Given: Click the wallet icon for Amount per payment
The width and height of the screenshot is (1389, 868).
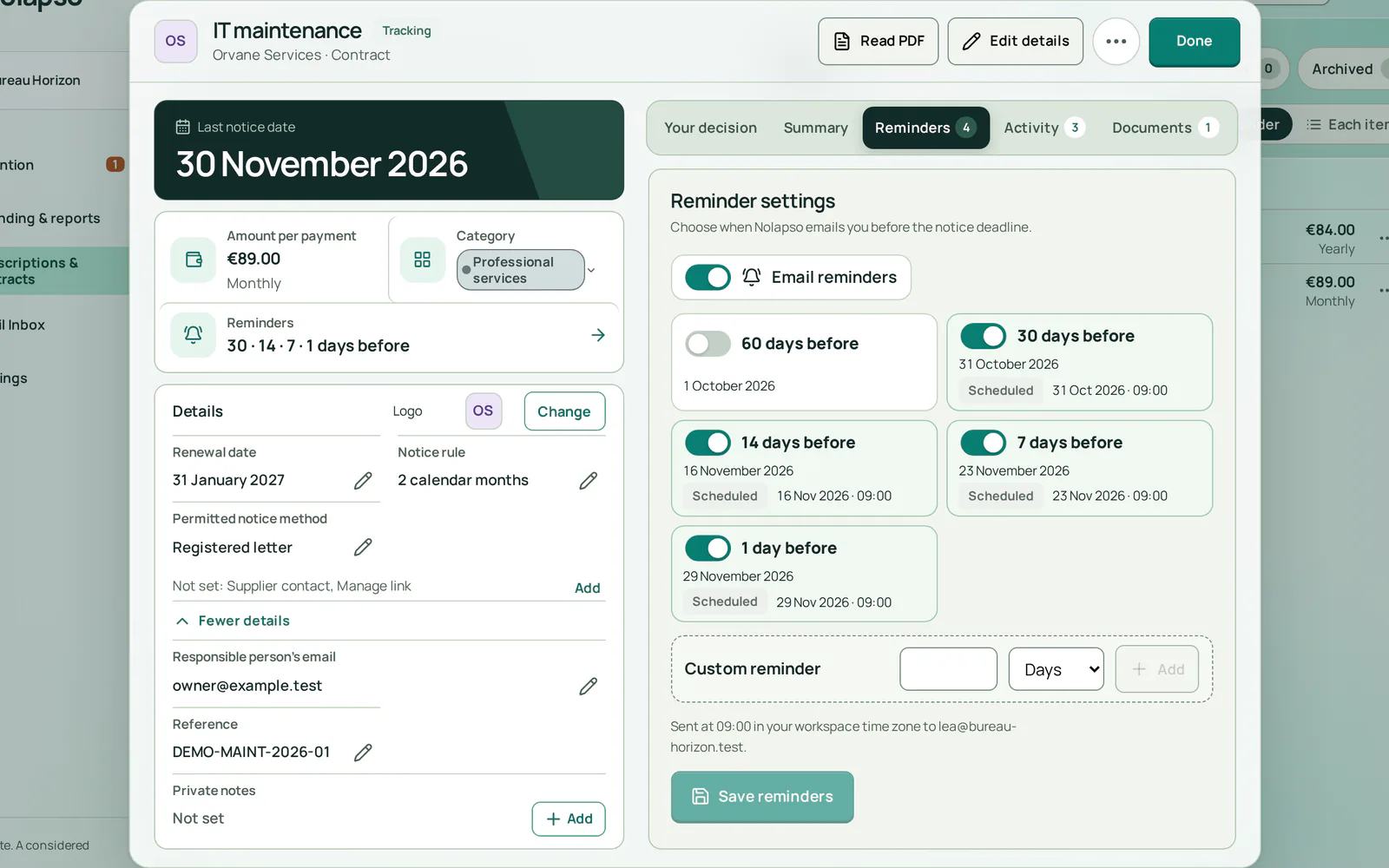Looking at the screenshot, I should tap(194, 260).
